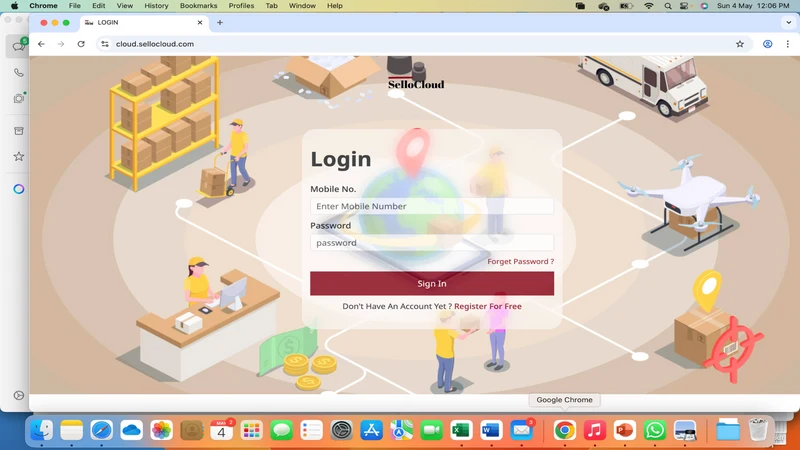Viewport: 800px width, 450px height.
Task: Open the Tab menu
Action: pos(271,6)
